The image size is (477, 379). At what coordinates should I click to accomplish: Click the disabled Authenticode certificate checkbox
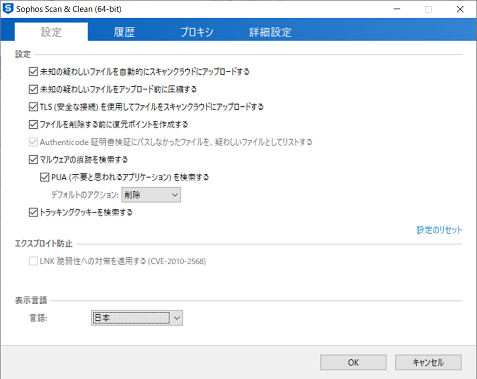click(x=33, y=142)
